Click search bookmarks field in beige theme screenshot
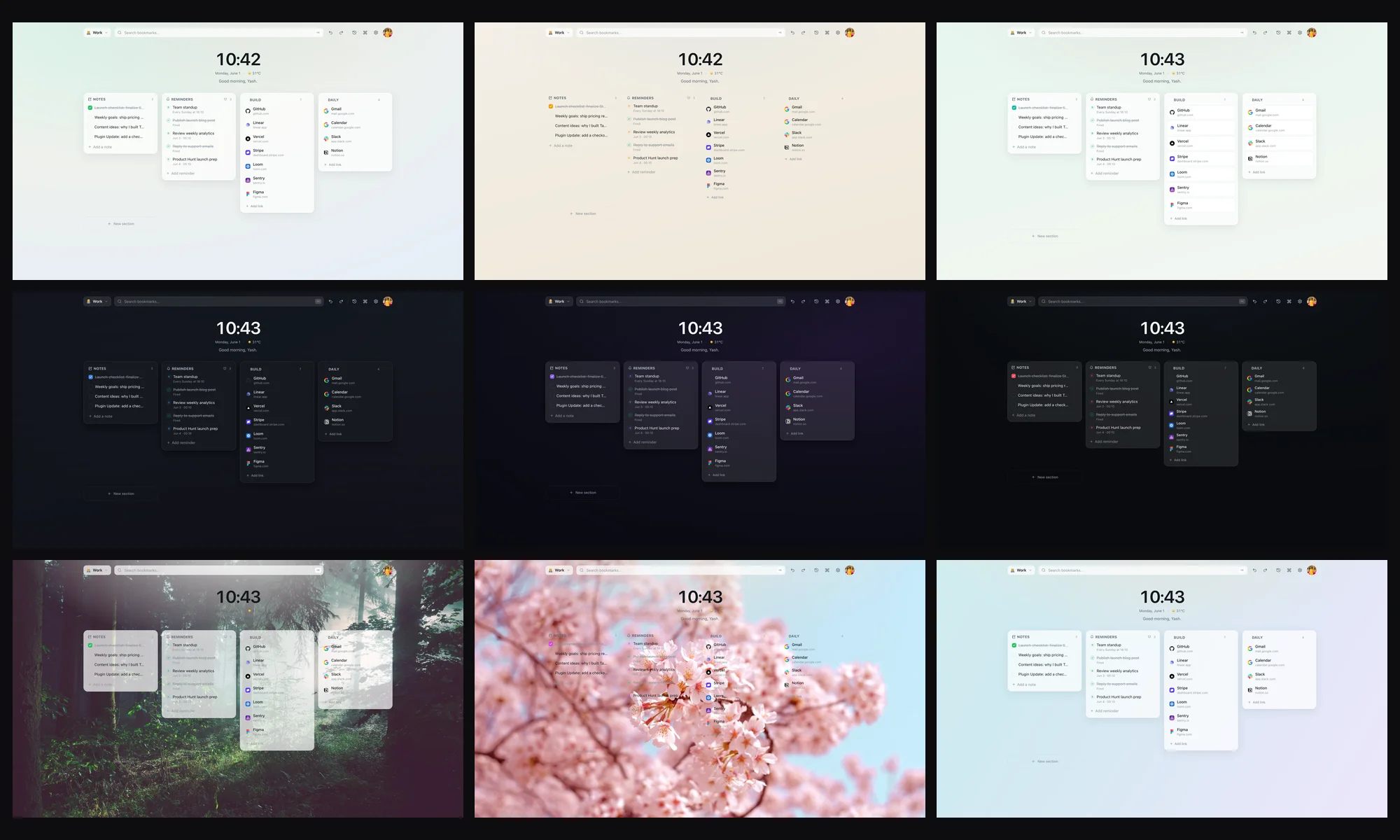This screenshot has height=840, width=1400. [x=681, y=33]
